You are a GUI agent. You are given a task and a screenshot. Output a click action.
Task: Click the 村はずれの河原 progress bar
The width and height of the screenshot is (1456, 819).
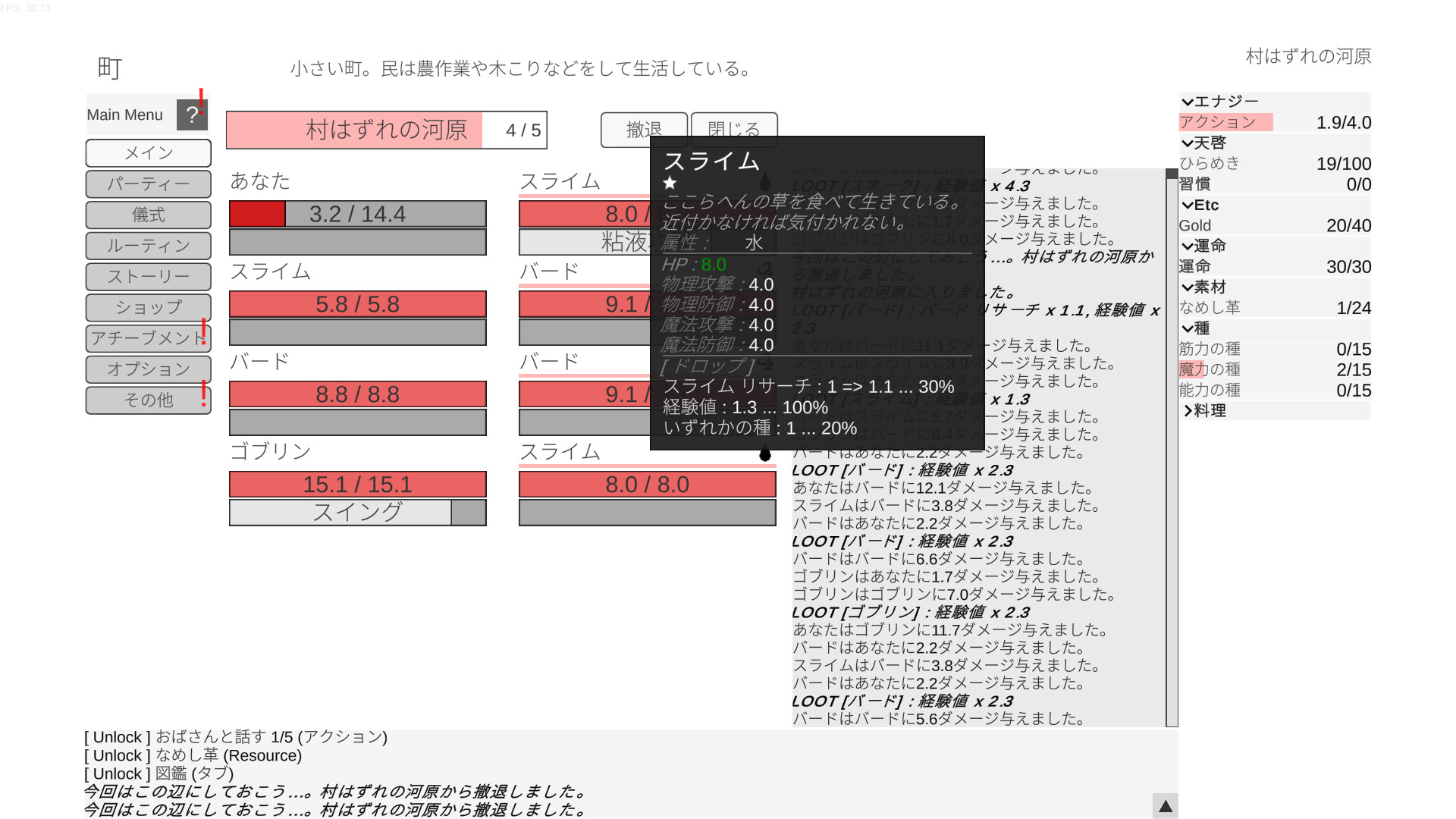point(386,130)
